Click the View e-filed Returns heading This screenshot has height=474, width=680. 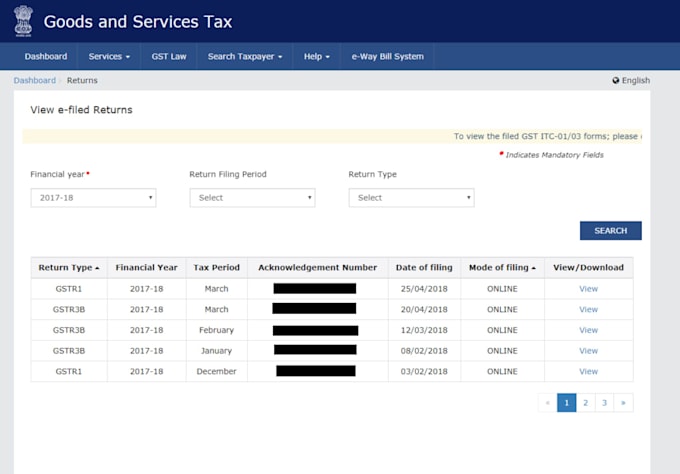[81, 110]
